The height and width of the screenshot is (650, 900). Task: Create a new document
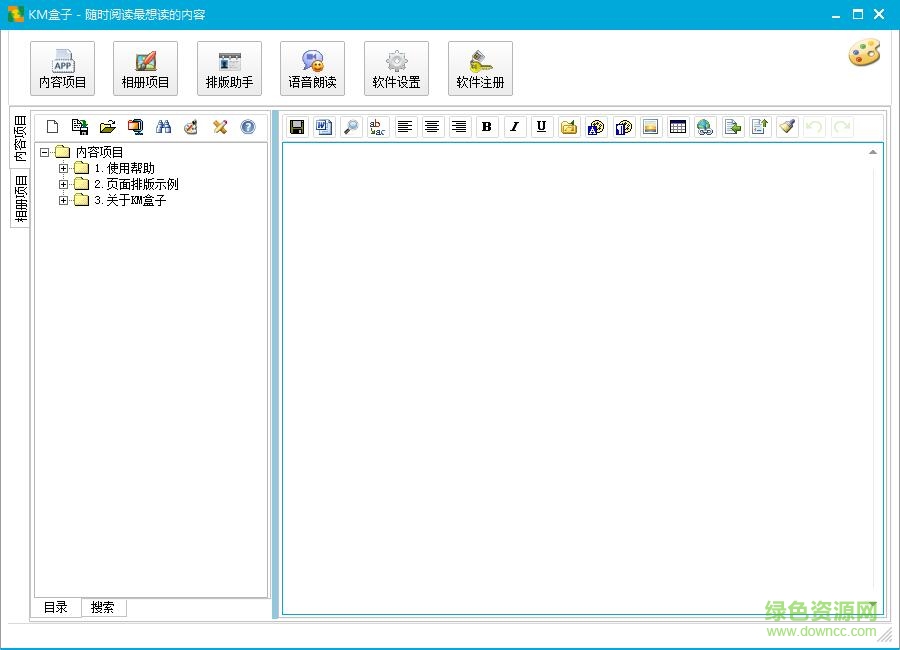point(52,127)
